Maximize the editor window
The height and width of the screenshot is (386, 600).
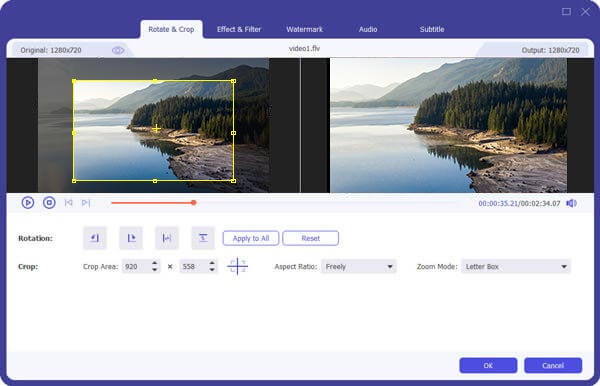pyautogui.click(x=566, y=11)
